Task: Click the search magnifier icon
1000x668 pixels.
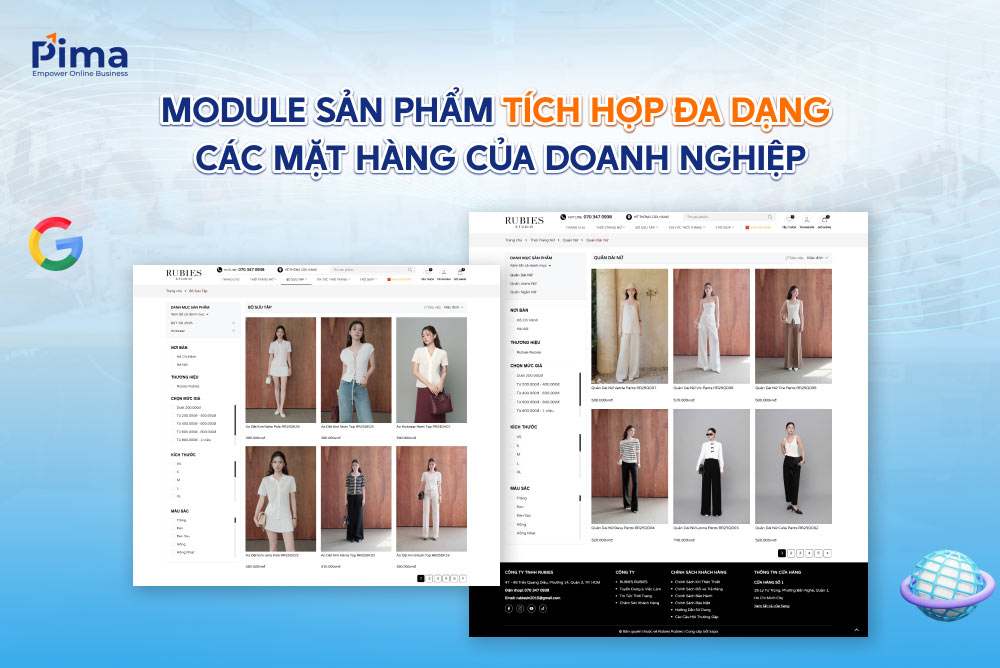Action: click(769, 217)
